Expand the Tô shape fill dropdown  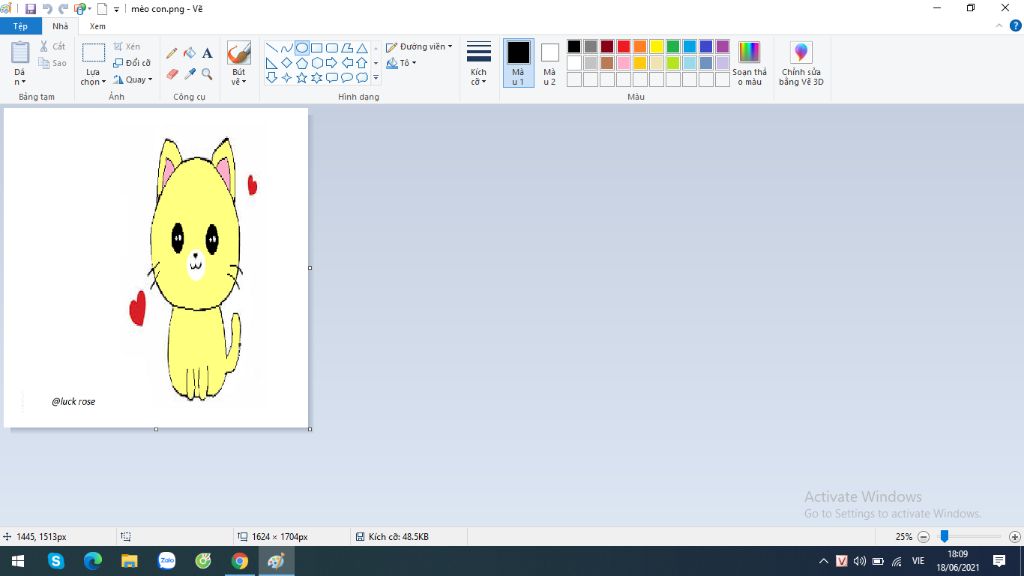(x=401, y=63)
